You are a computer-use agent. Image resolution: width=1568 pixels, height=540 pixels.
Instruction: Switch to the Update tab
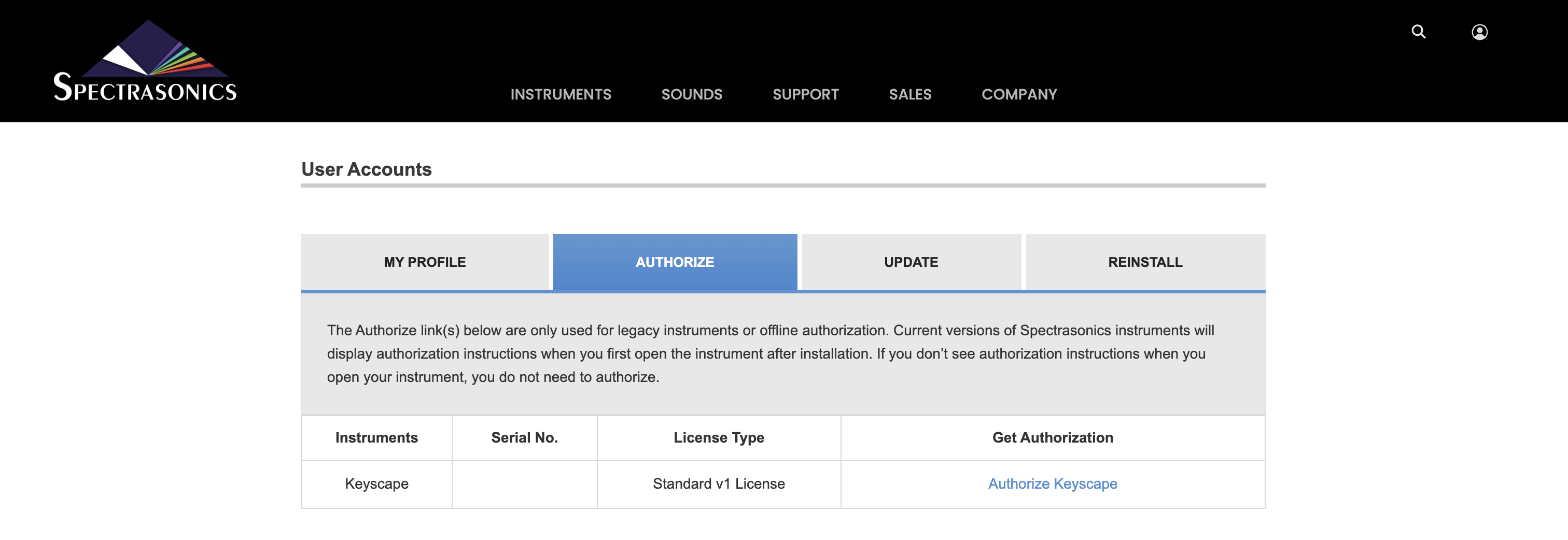[911, 262]
